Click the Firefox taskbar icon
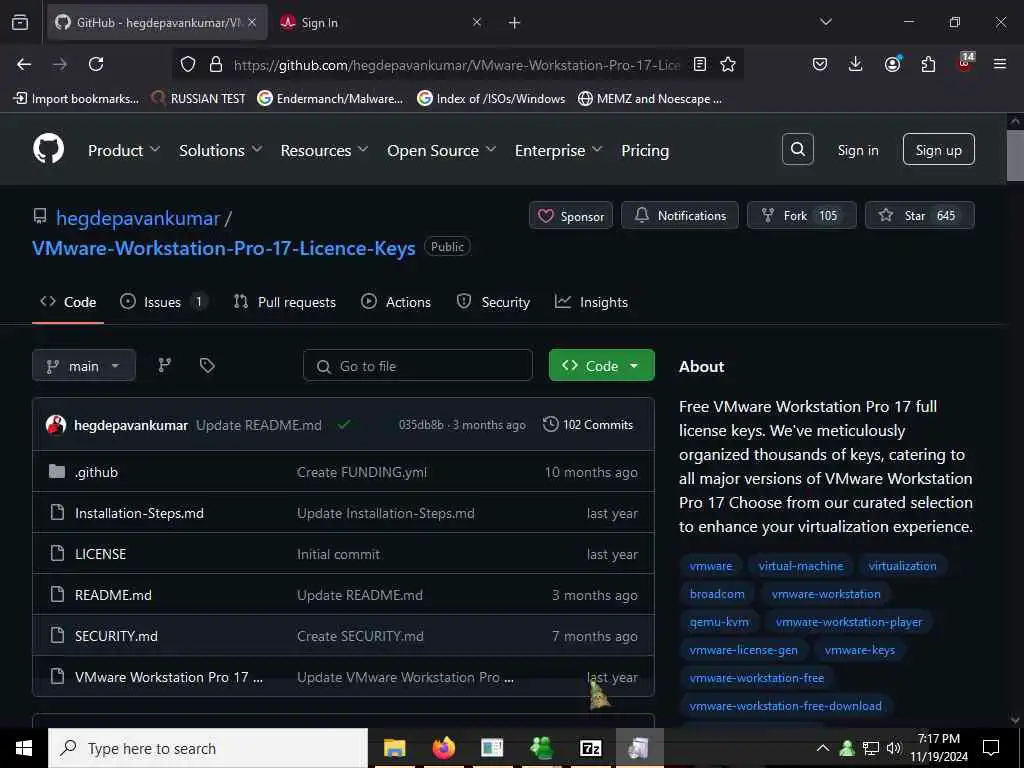 click(x=443, y=748)
